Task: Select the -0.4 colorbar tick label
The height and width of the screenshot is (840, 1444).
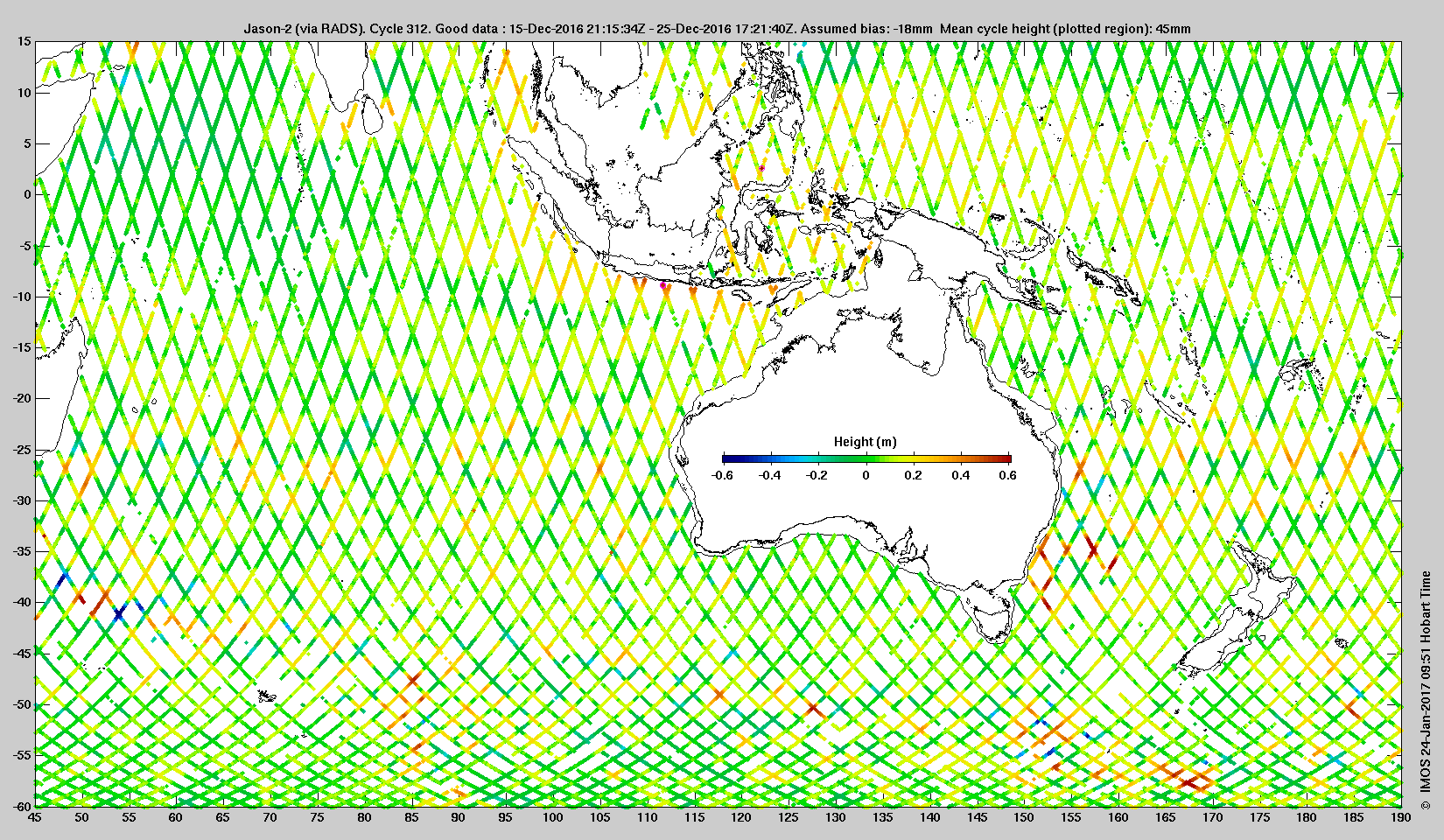Action: [x=770, y=476]
